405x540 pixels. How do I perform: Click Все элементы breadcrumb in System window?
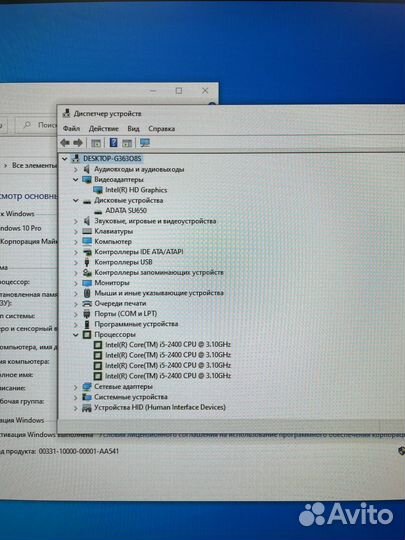click(x=34, y=166)
